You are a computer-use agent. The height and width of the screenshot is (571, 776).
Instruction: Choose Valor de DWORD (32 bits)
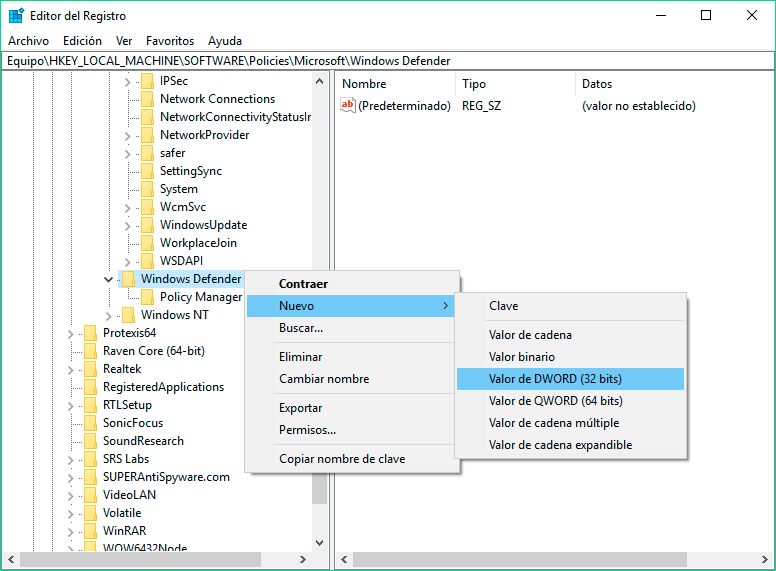pos(570,379)
